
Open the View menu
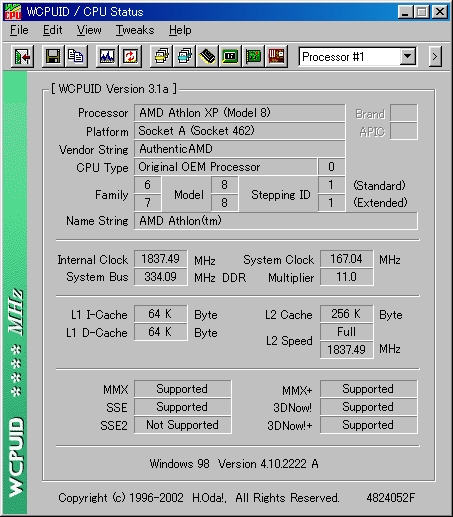point(89,30)
